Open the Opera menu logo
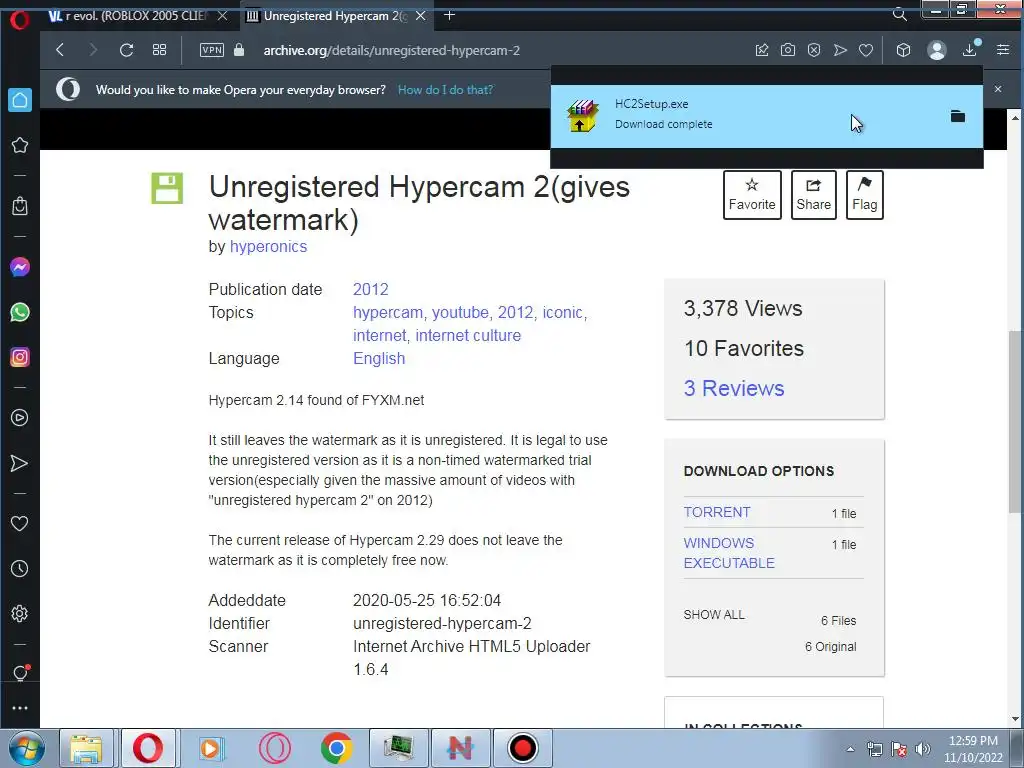The width and height of the screenshot is (1024, 768). click(20, 20)
